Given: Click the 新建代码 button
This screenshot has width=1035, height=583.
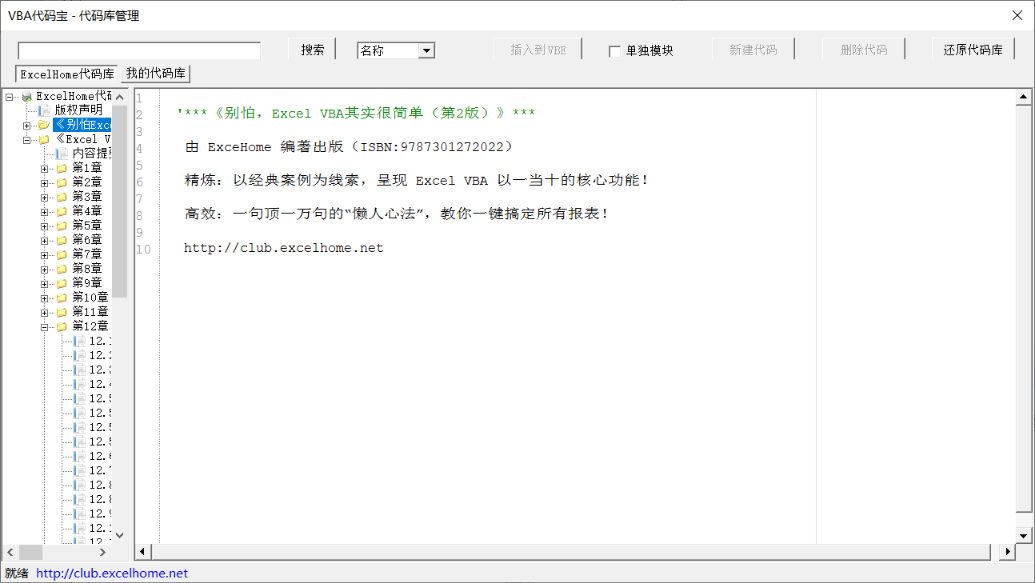Looking at the screenshot, I should click(x=753, y=50).
